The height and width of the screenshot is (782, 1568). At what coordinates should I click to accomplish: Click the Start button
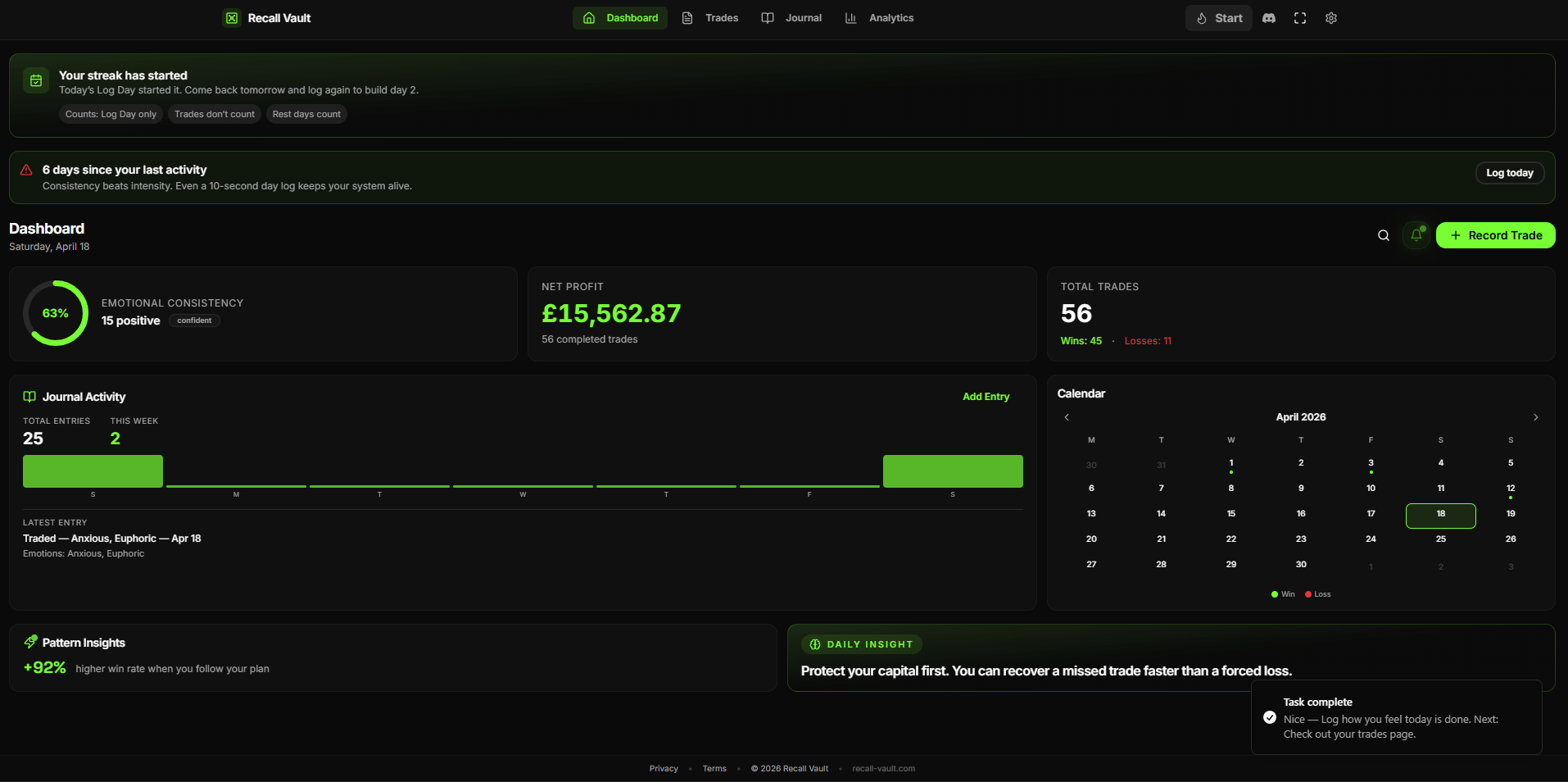coord(1219,18)
